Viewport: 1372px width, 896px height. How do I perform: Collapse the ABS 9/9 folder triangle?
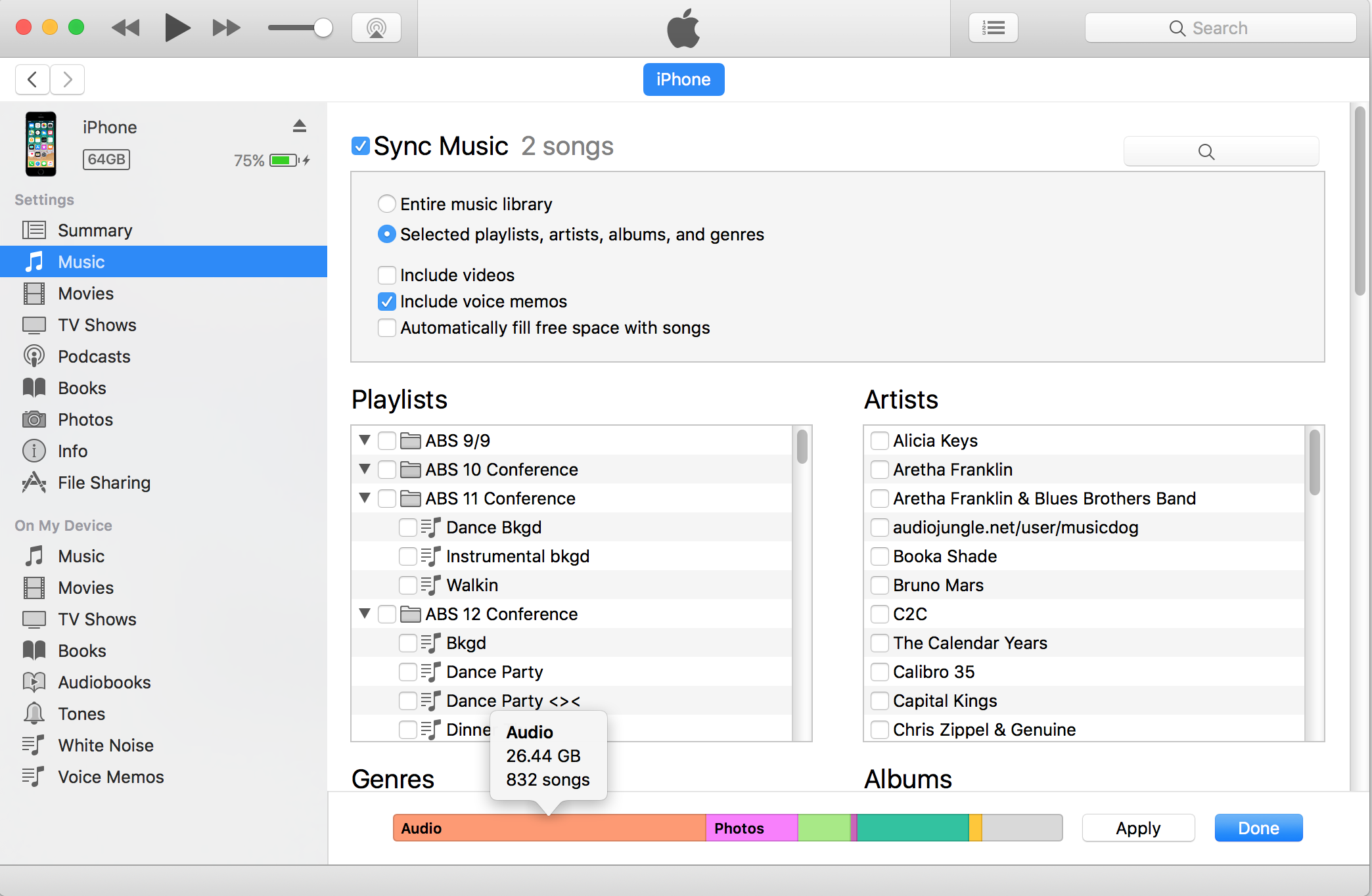pos(365,439)
